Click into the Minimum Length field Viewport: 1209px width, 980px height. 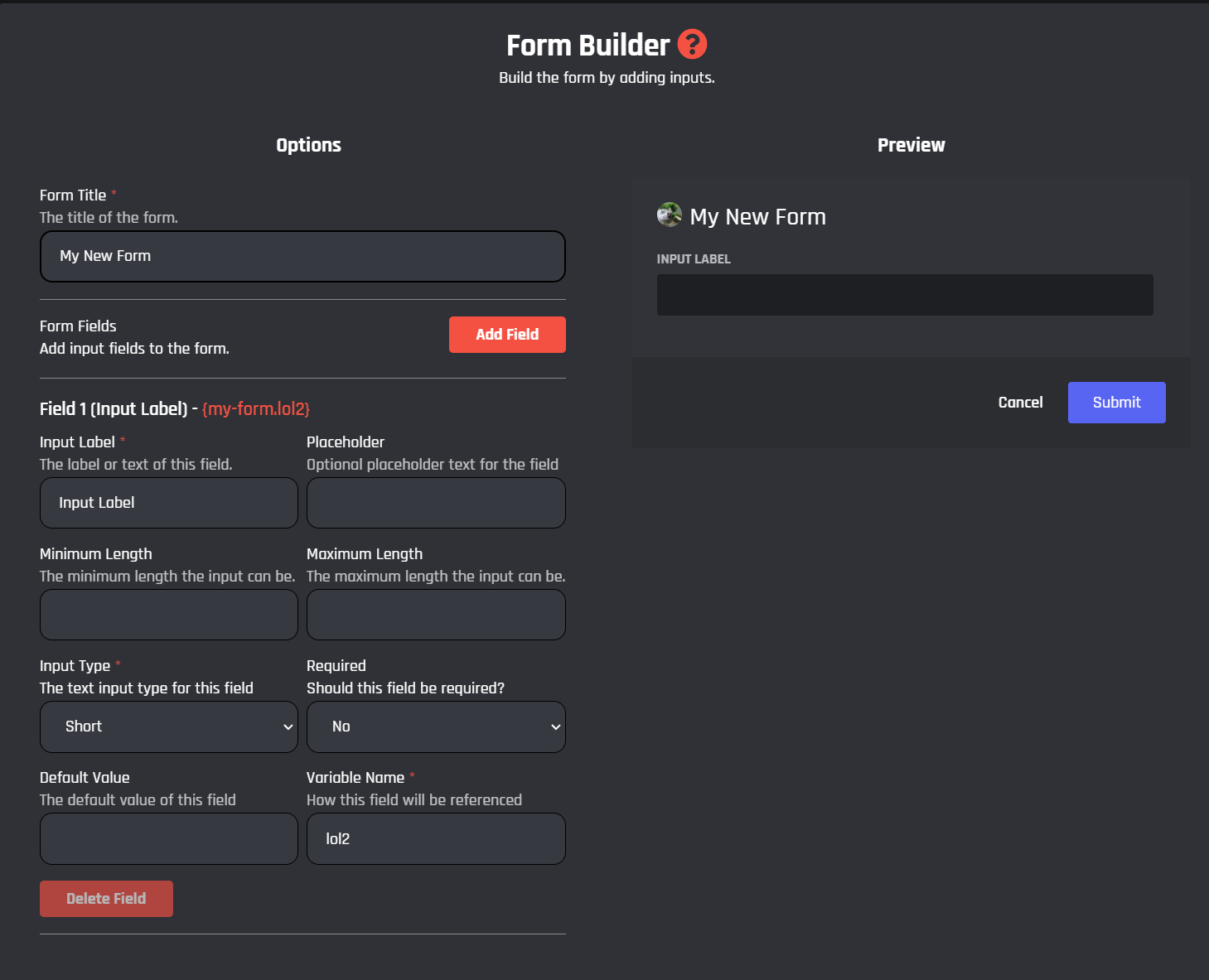click(x=169, y=615)
